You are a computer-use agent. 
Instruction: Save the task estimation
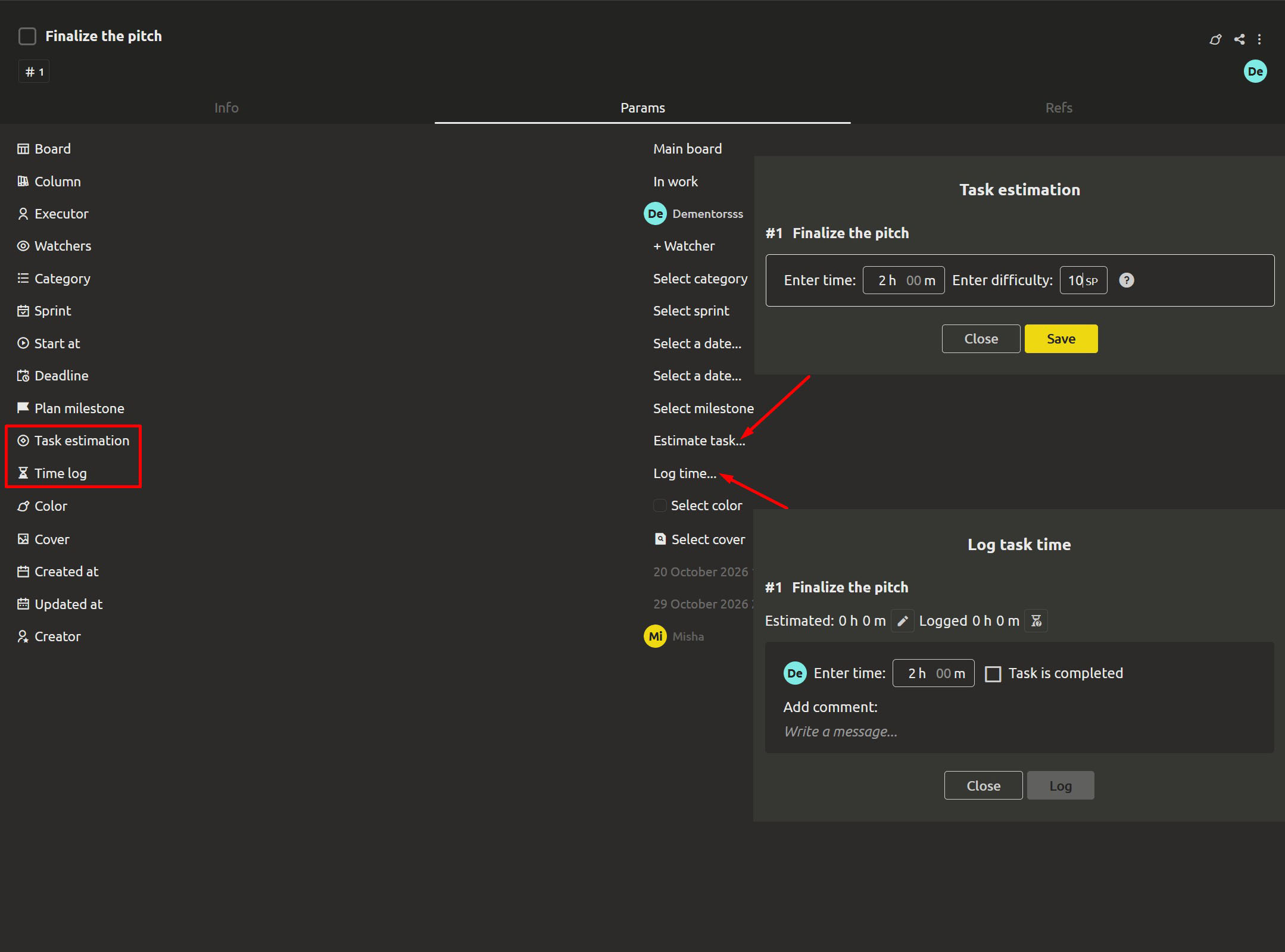point(1061,339)
